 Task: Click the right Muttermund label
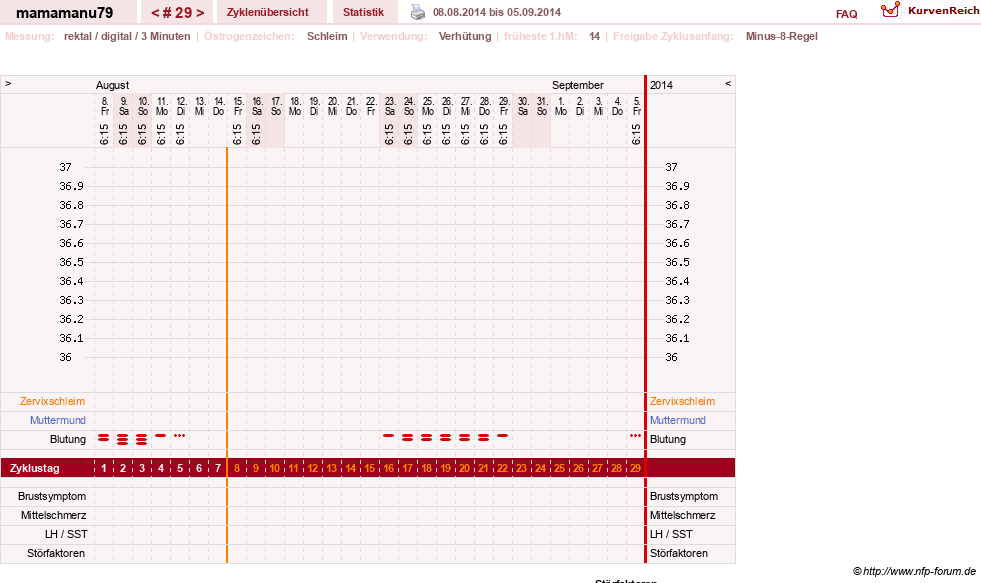[678, 420]
